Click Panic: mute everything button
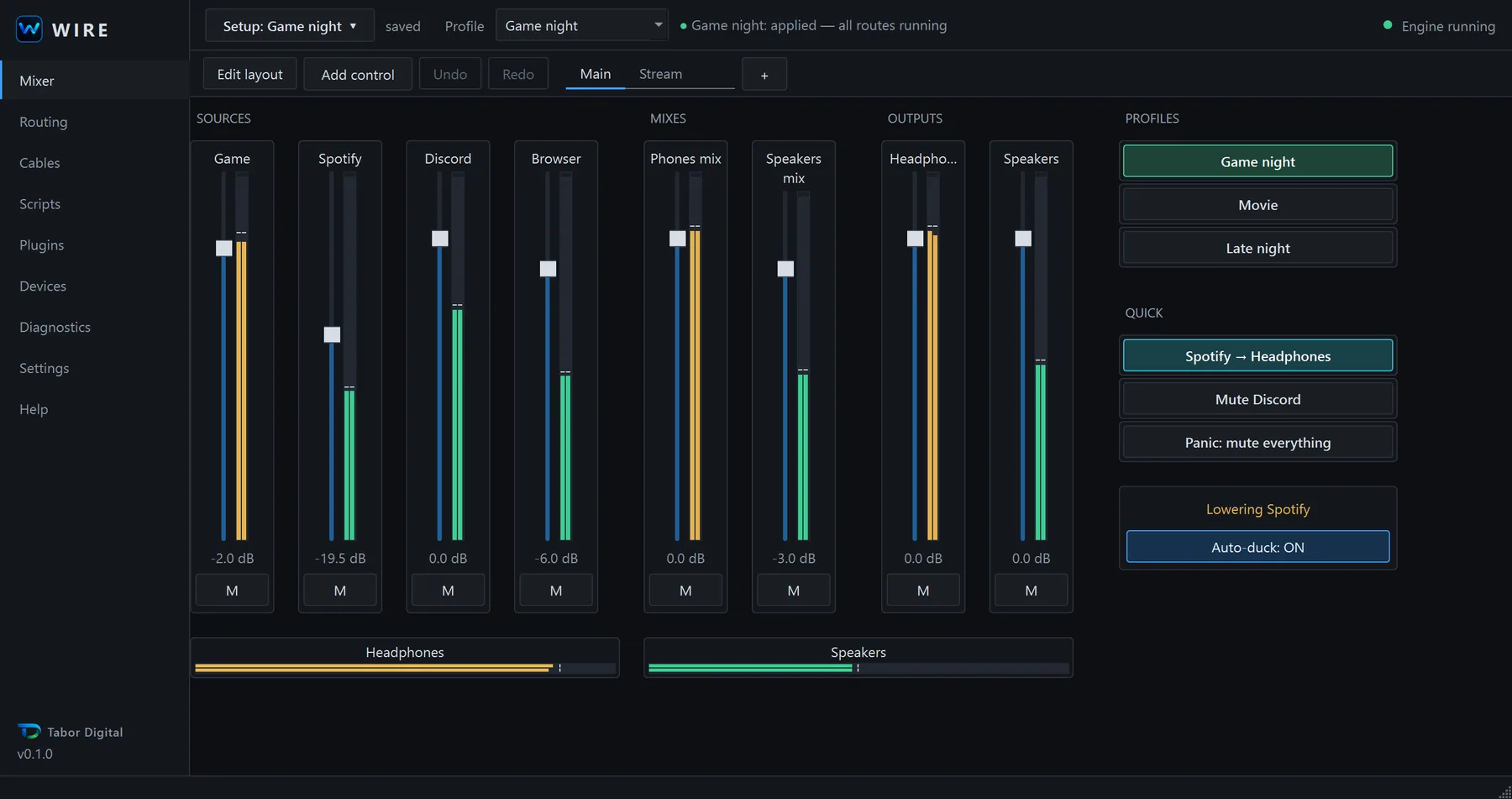The image size is (1512, 799). tap(1257, 443)
